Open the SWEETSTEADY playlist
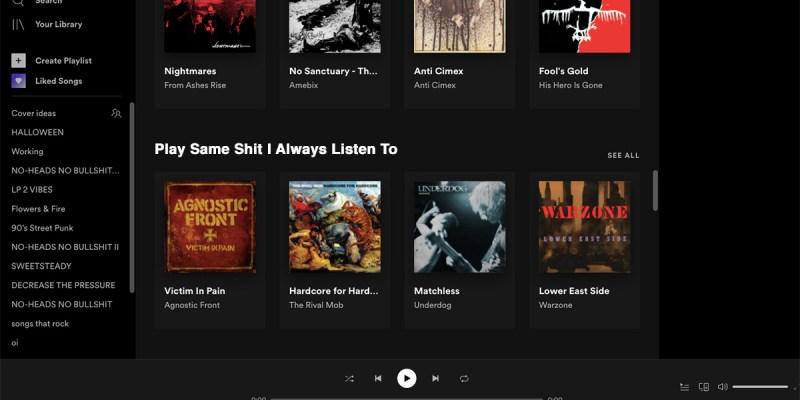 coord(41,266)
